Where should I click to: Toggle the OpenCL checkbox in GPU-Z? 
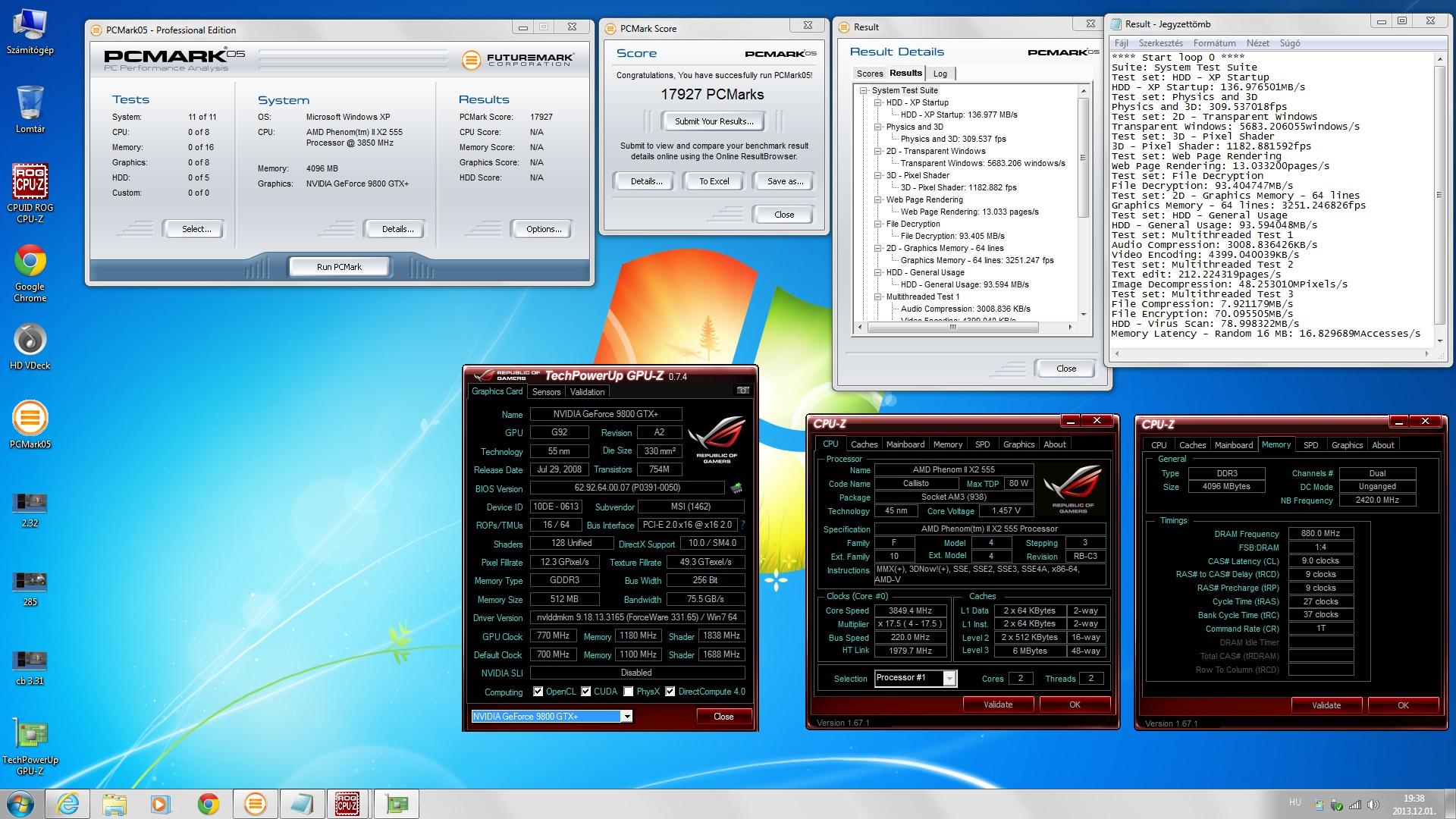[x=538, y=692]
